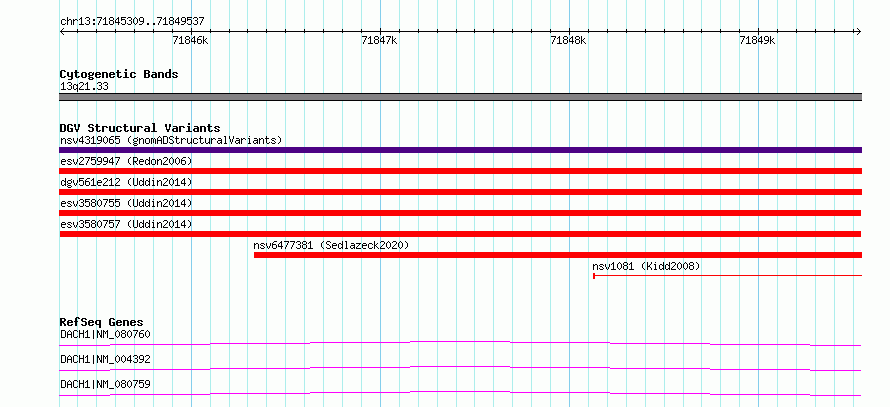Click the magenta DACH1|NM_004392 intron line

point(460,368)
